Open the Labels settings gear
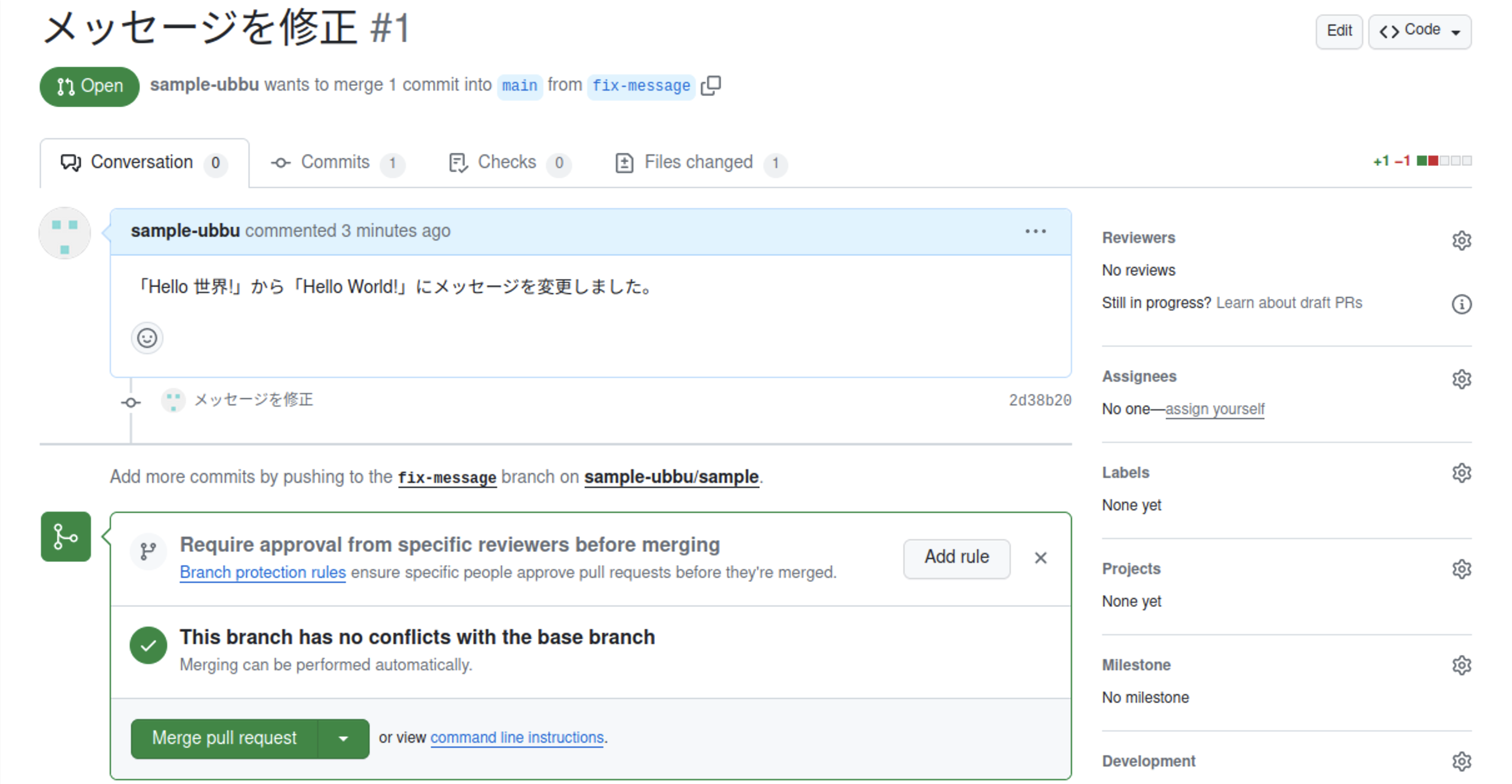The height and width of the screenshot is (784, 1512). click(x=1461, y=472)
